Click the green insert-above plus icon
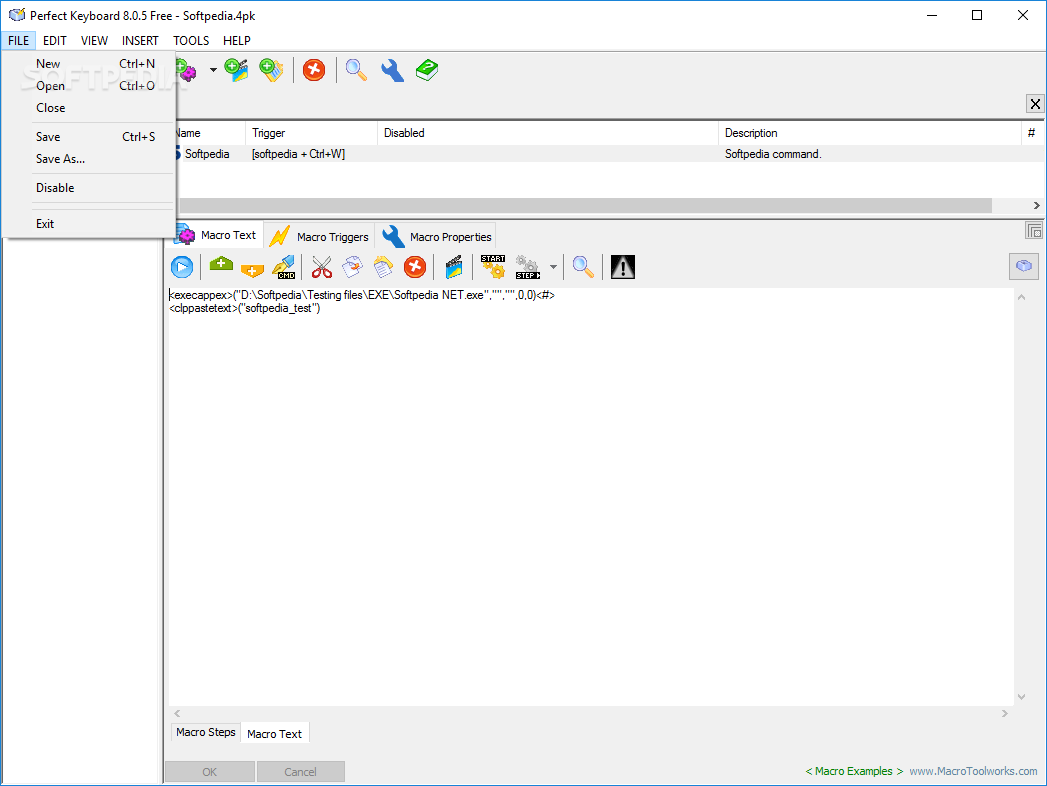The height and width of the screenshot is (786, 1047). click(x=221, y=265)
